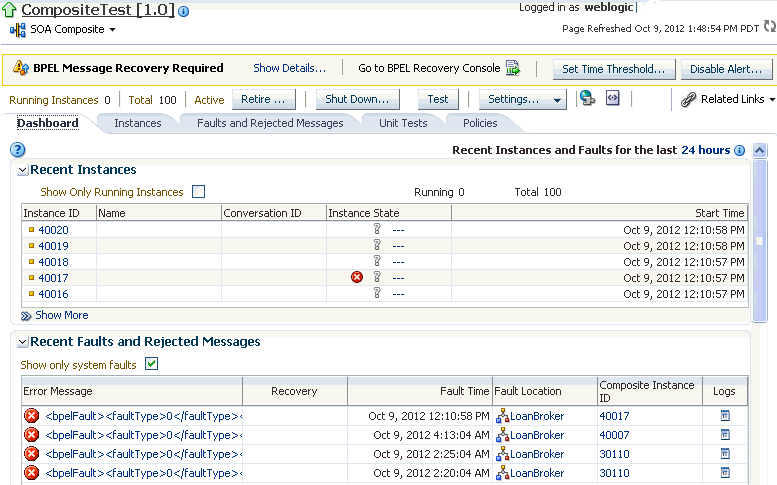The image size is (777, 485).
Task: Open instance 40018
Action: coord(54,262)
